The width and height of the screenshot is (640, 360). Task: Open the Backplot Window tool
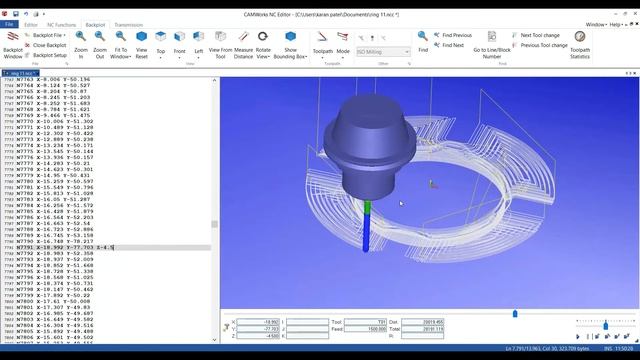13,45
